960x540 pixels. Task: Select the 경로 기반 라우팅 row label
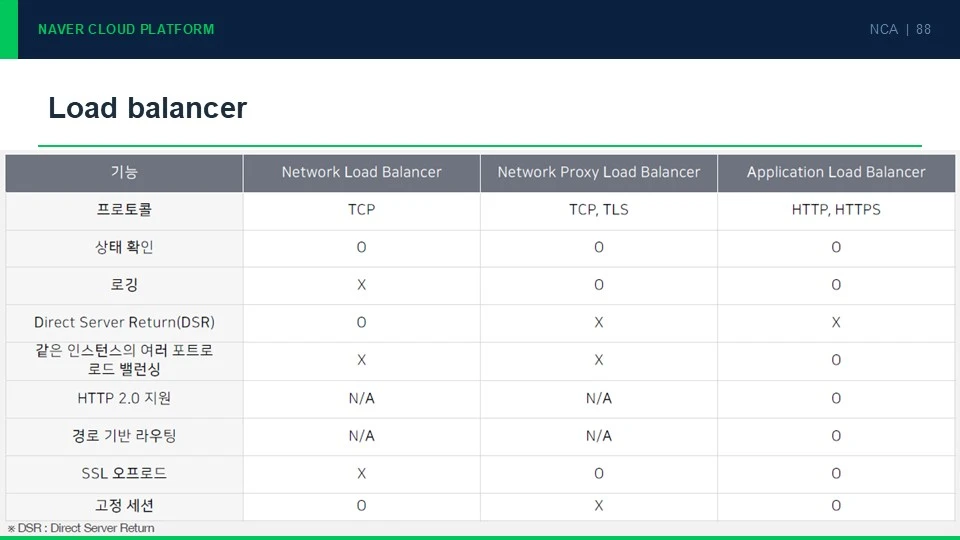(x=124, y=435)
